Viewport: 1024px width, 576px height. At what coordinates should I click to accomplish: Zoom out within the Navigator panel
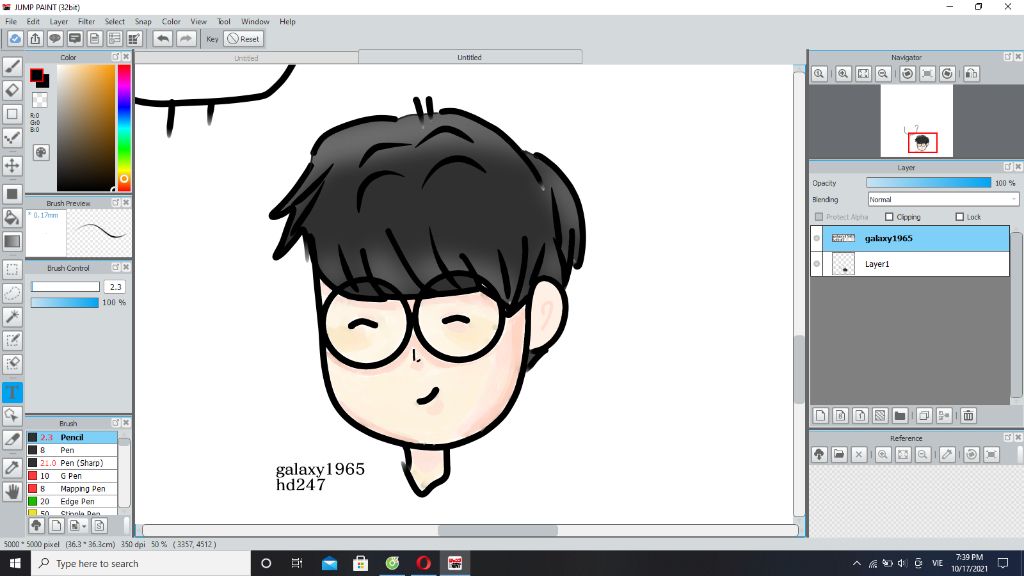pos(883,74)
